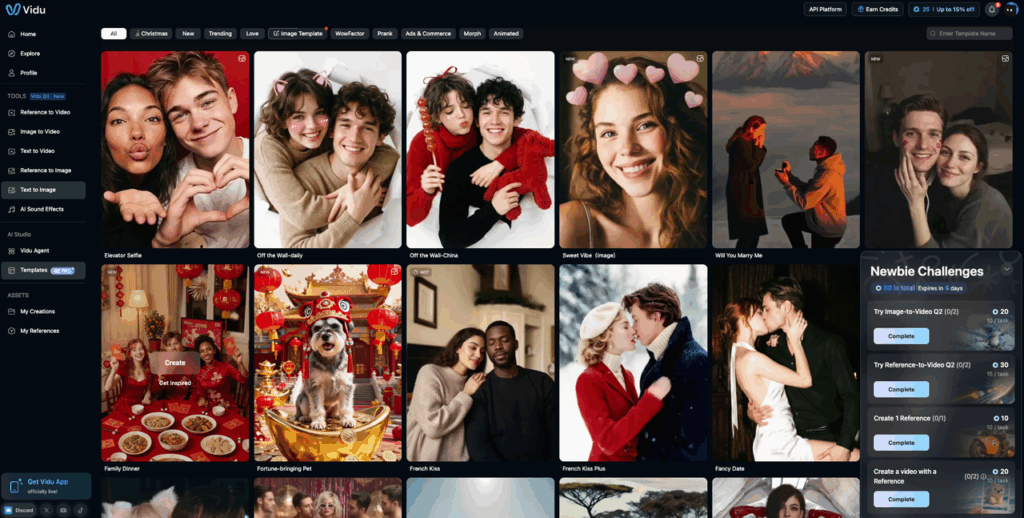Select the Animated filter tab
1024x518 pixels.
tap(505, 33)
